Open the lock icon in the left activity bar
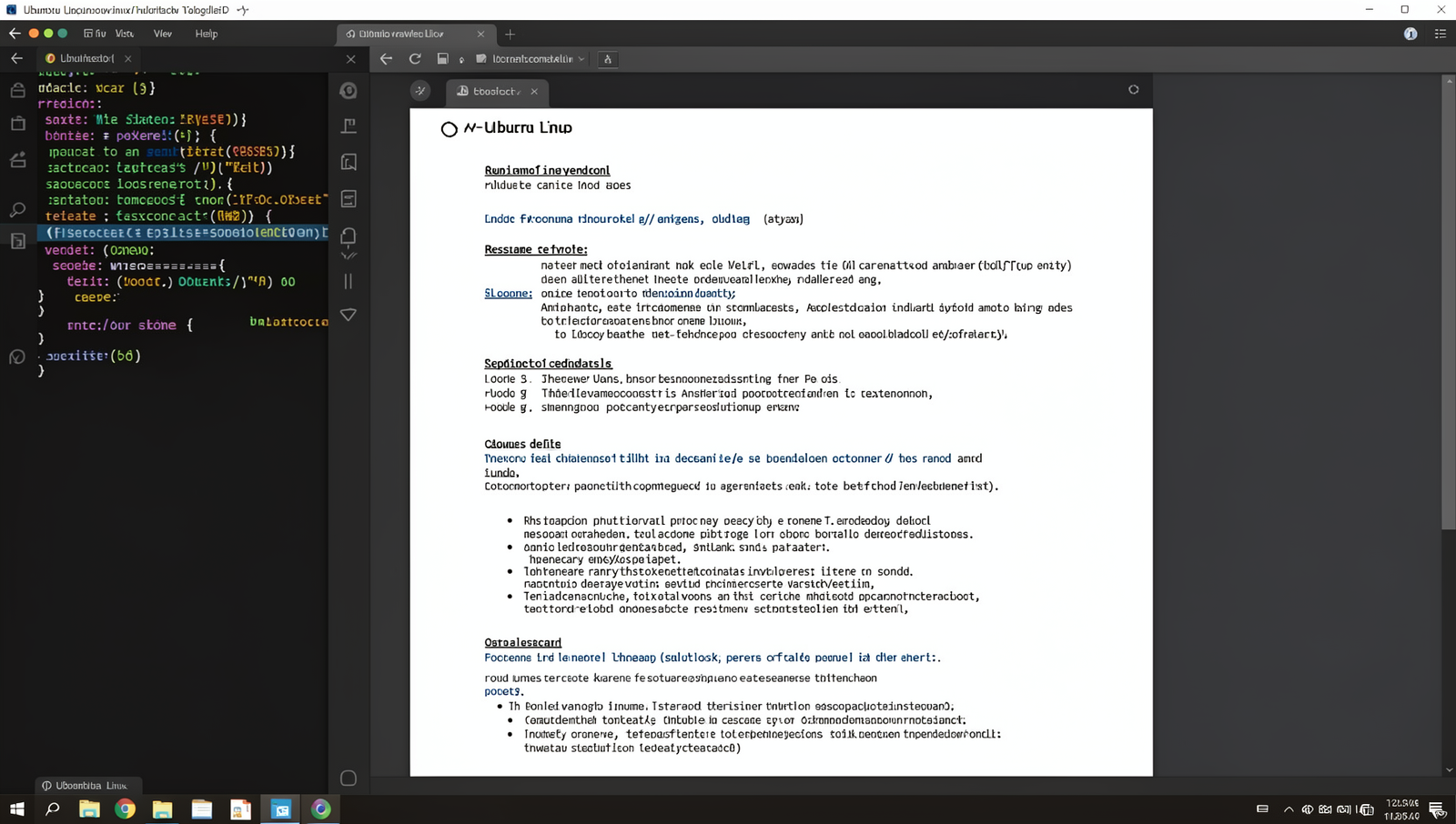This screenshot has height=824, width=1456. [x=17, y=90]
